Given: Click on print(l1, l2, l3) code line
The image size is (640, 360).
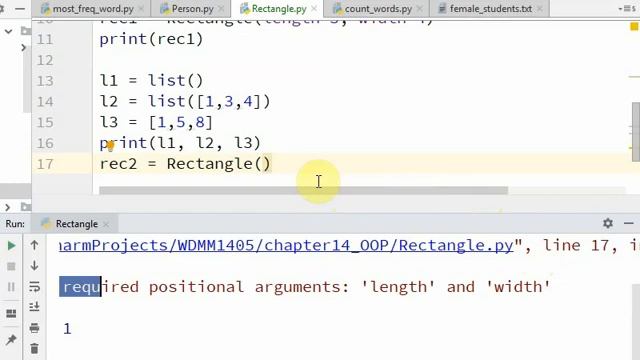Looking at the screenshot, I should 180,143.
